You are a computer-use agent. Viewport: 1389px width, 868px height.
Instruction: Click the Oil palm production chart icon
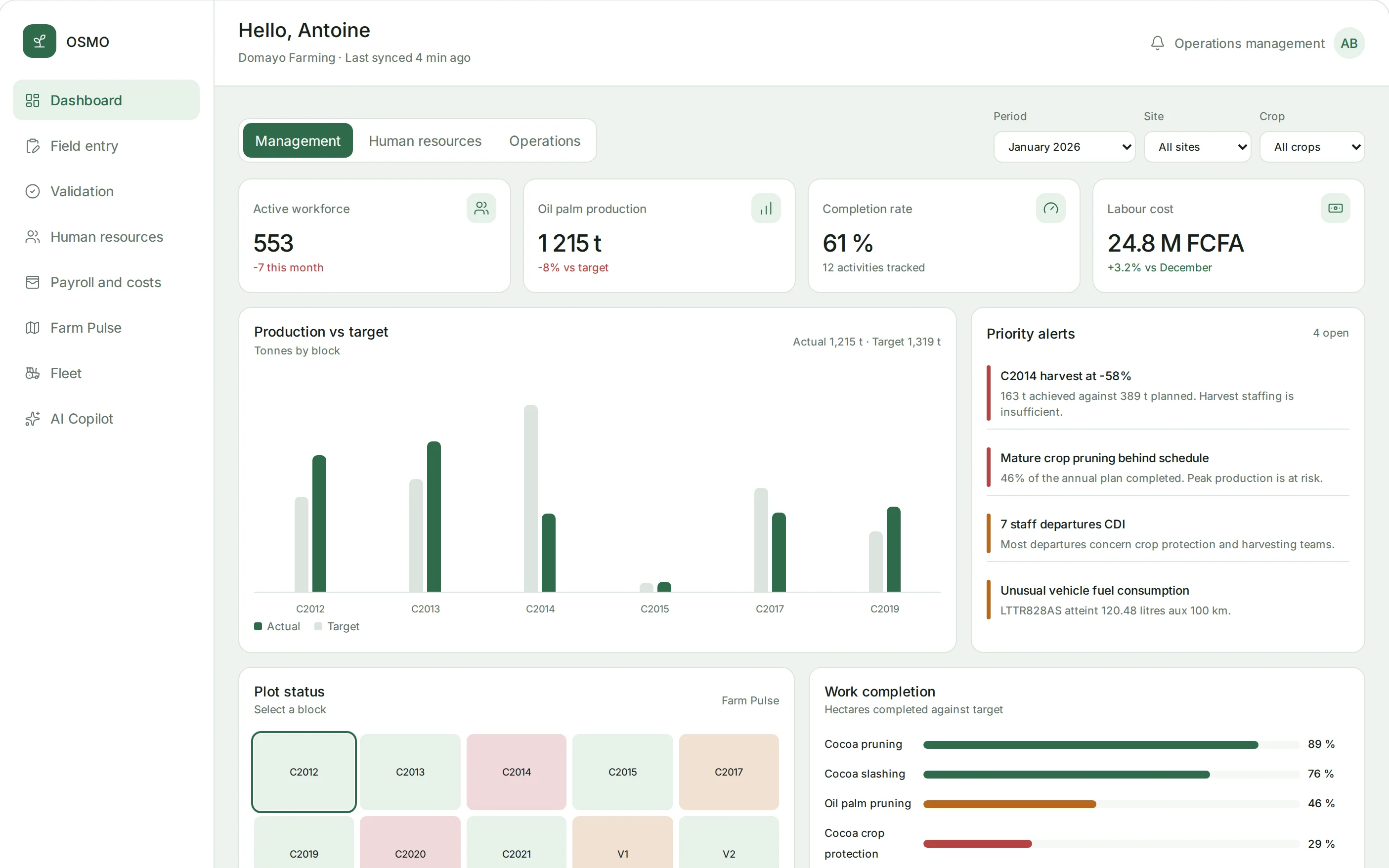[766, 209]
